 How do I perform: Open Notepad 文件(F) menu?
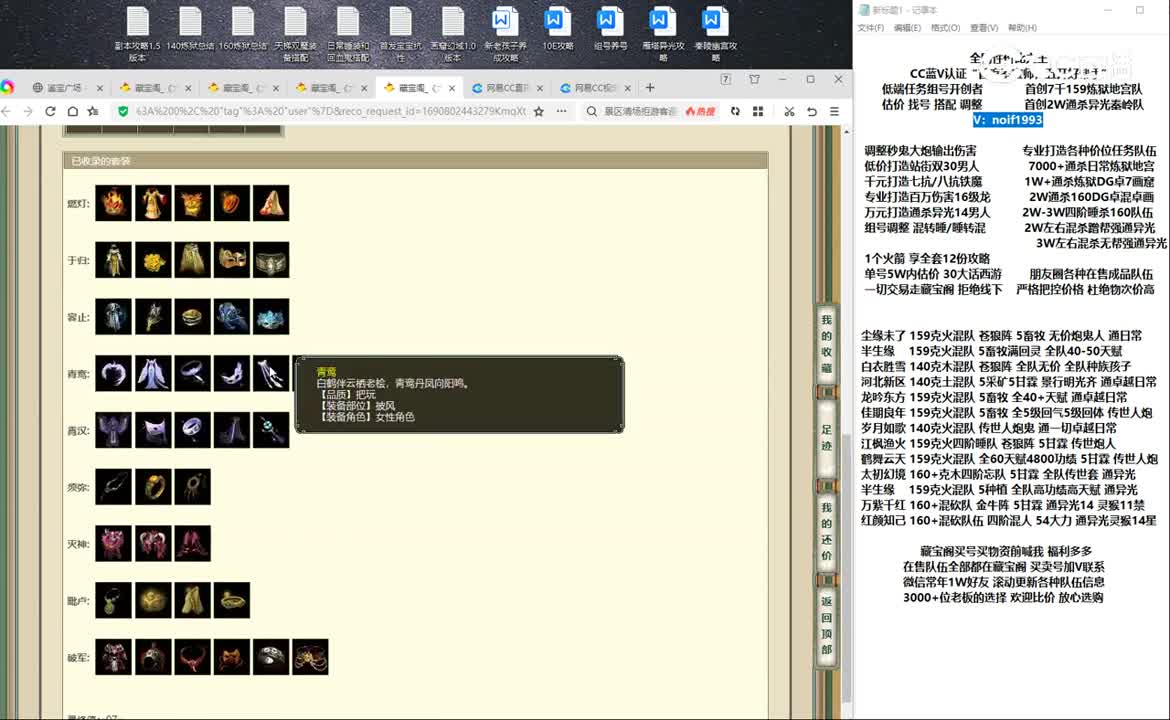pos(871,28)
